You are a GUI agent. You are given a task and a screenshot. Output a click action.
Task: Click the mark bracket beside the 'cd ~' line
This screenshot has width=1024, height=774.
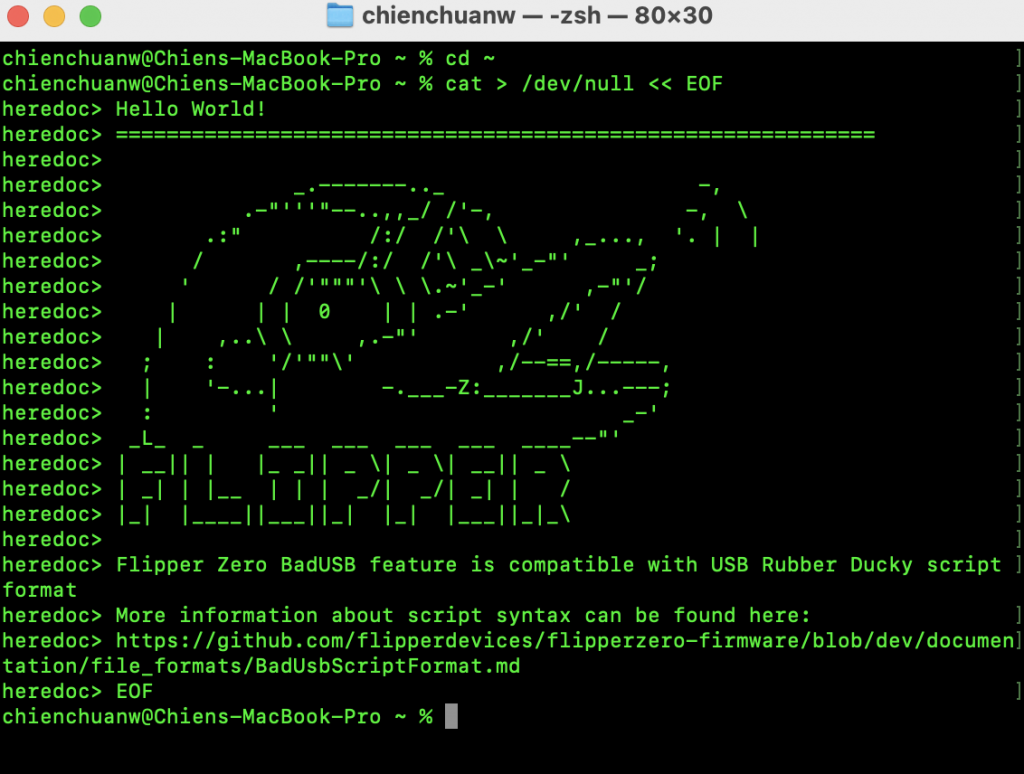[1017, 59]
